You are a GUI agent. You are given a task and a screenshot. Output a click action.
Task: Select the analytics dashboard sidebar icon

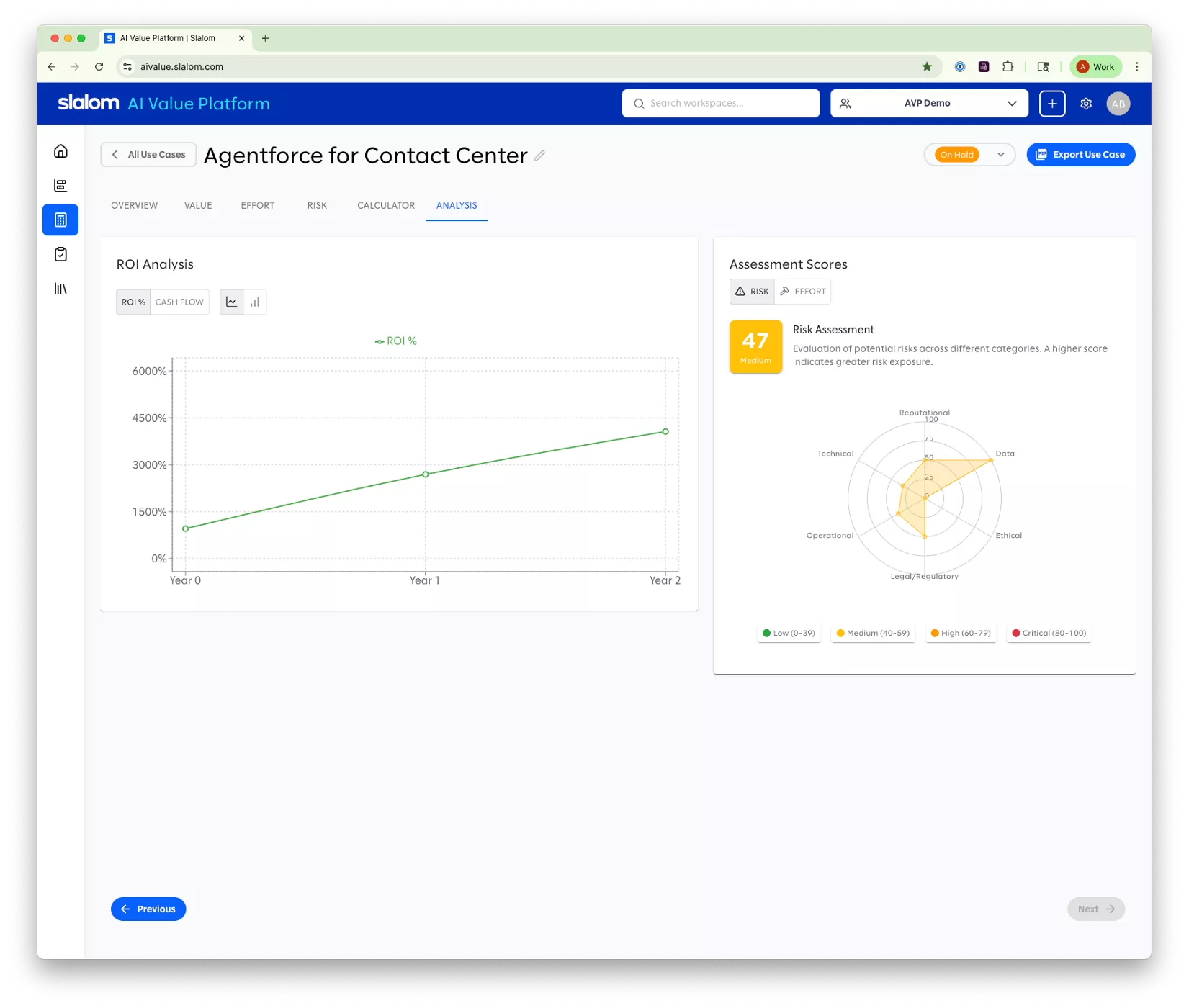60,185
